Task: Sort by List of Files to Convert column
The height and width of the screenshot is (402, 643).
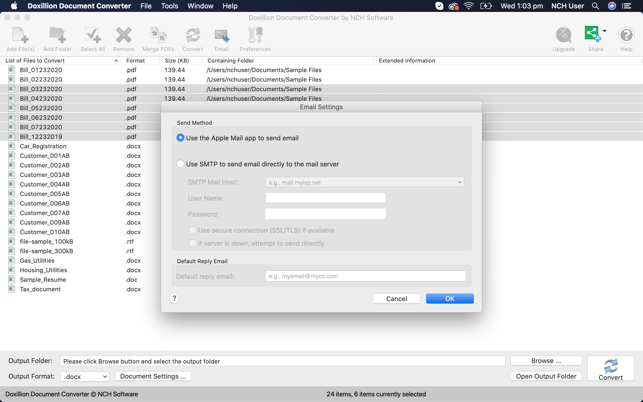Action: coord(61,60)
